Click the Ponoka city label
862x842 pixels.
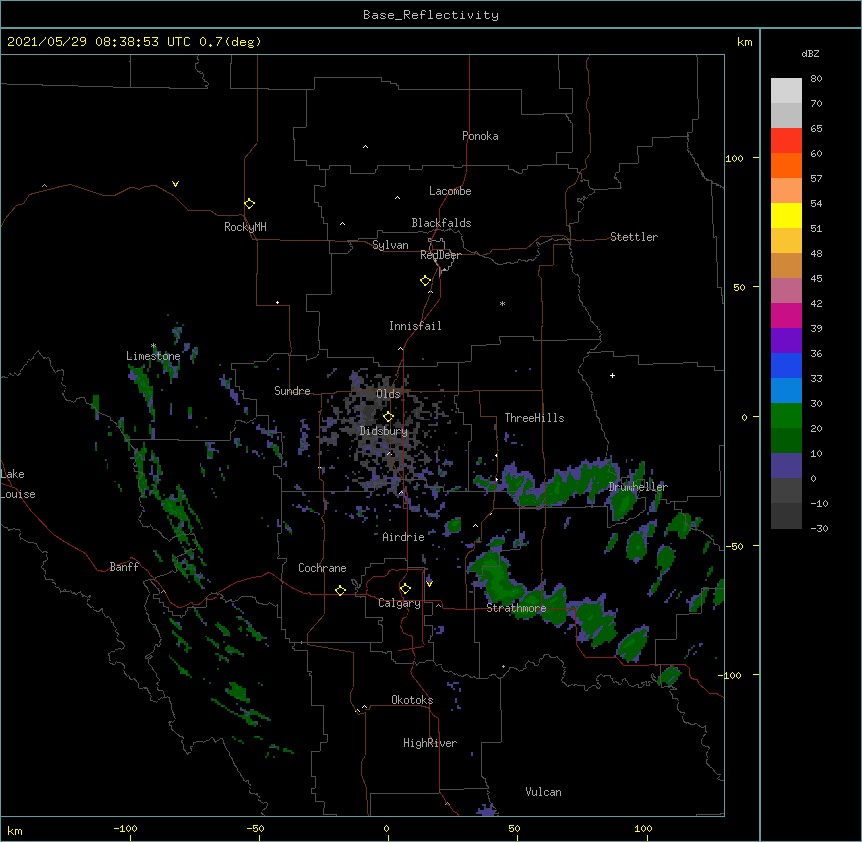click(x=480, y=136)
